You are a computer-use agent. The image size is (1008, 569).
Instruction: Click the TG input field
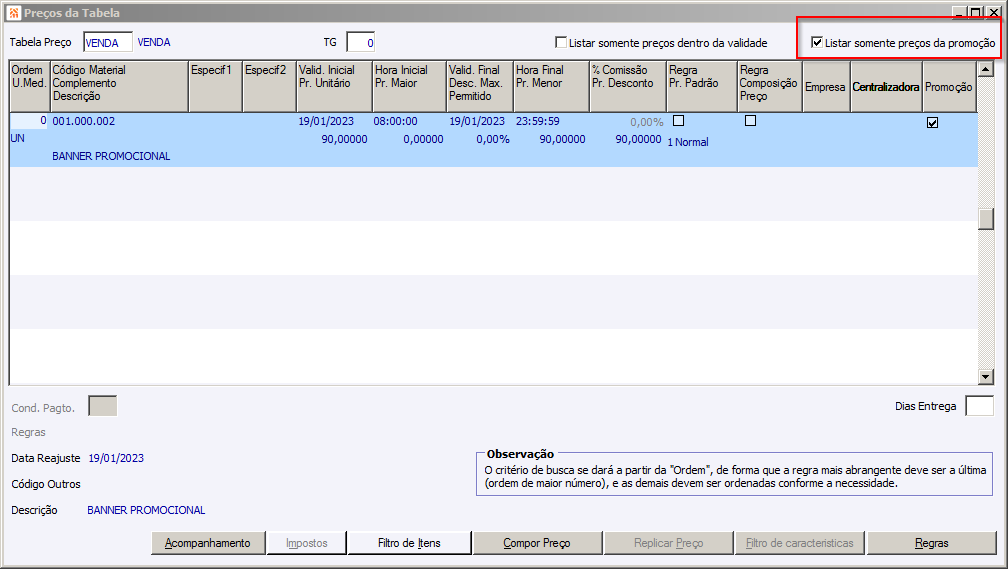pos(361,42)
